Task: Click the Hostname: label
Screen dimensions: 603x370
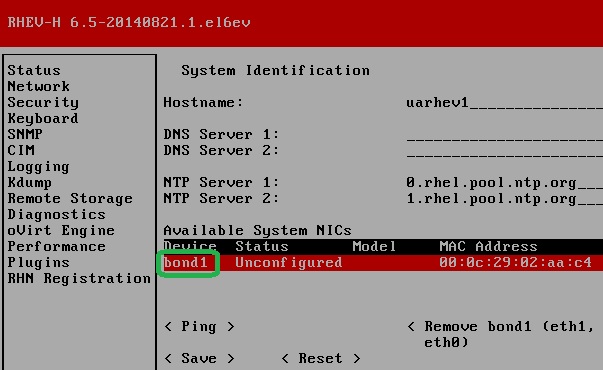Action: coord(203,103)
